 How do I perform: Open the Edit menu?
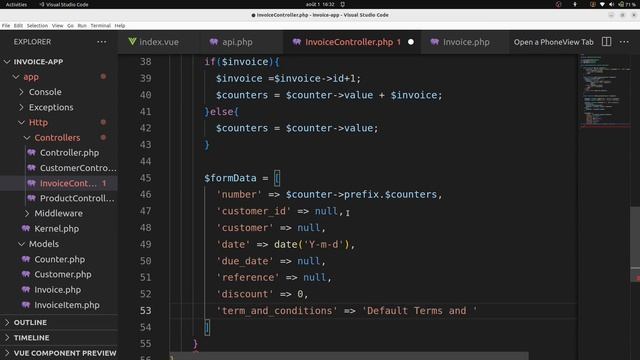18,25
